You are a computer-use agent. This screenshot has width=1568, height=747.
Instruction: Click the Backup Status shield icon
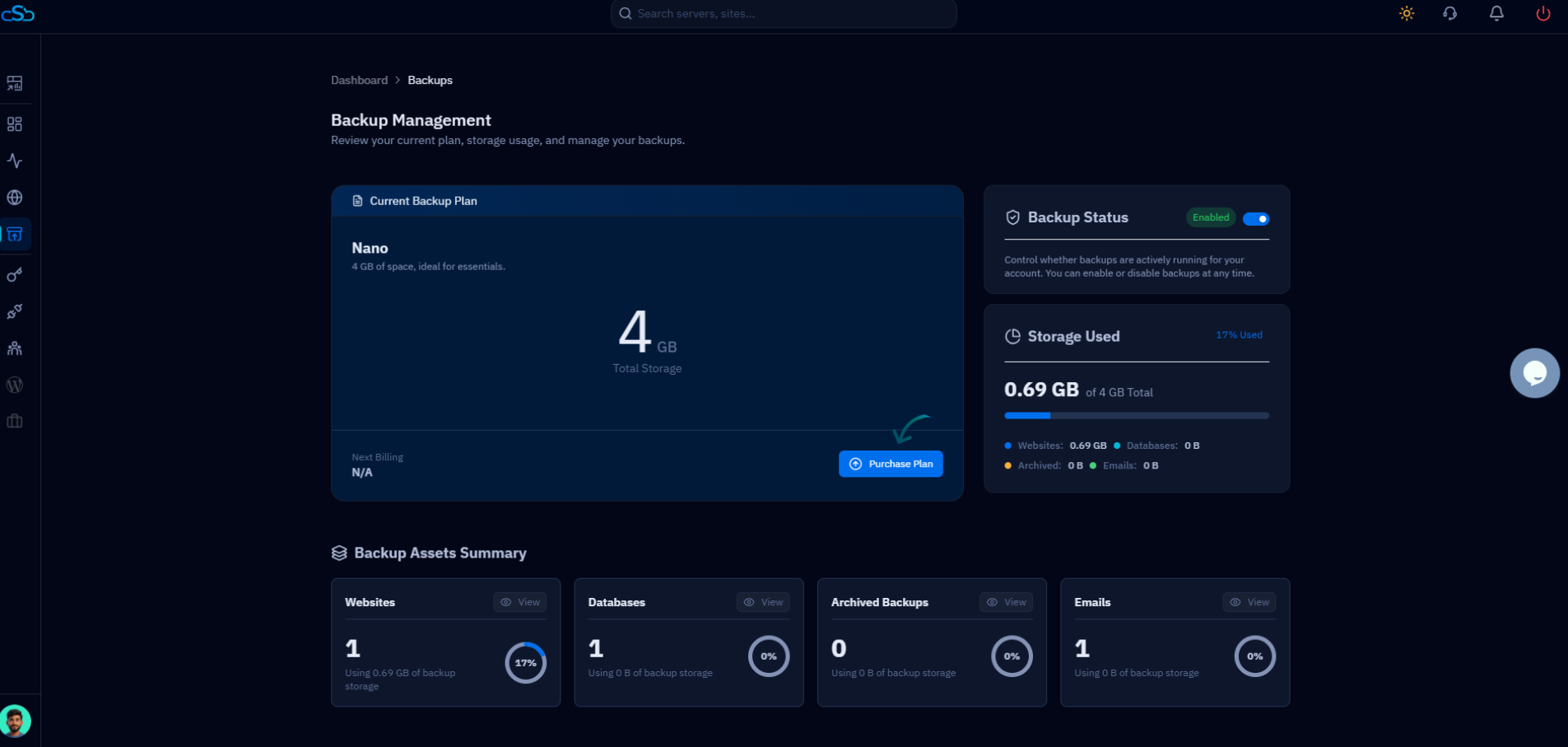[1013, 217]
